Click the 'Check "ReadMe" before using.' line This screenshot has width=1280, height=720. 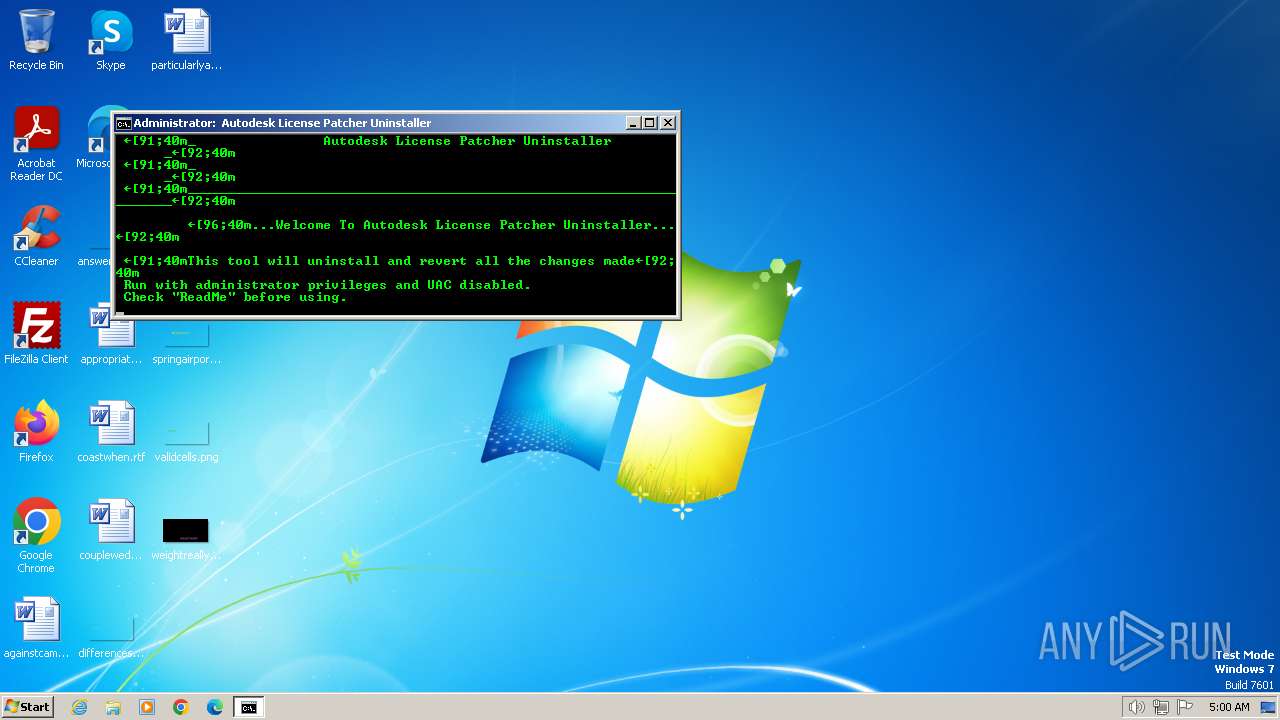(x=235, y=297)
